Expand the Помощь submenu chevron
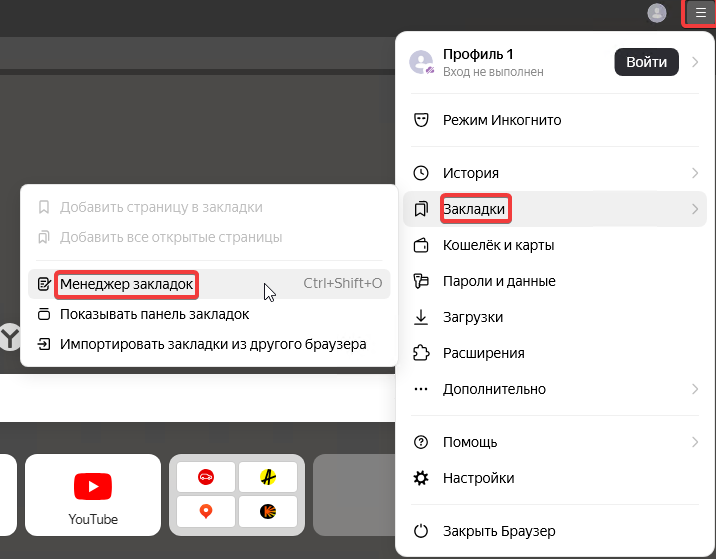716x559 pixels. tap(694, 442)
